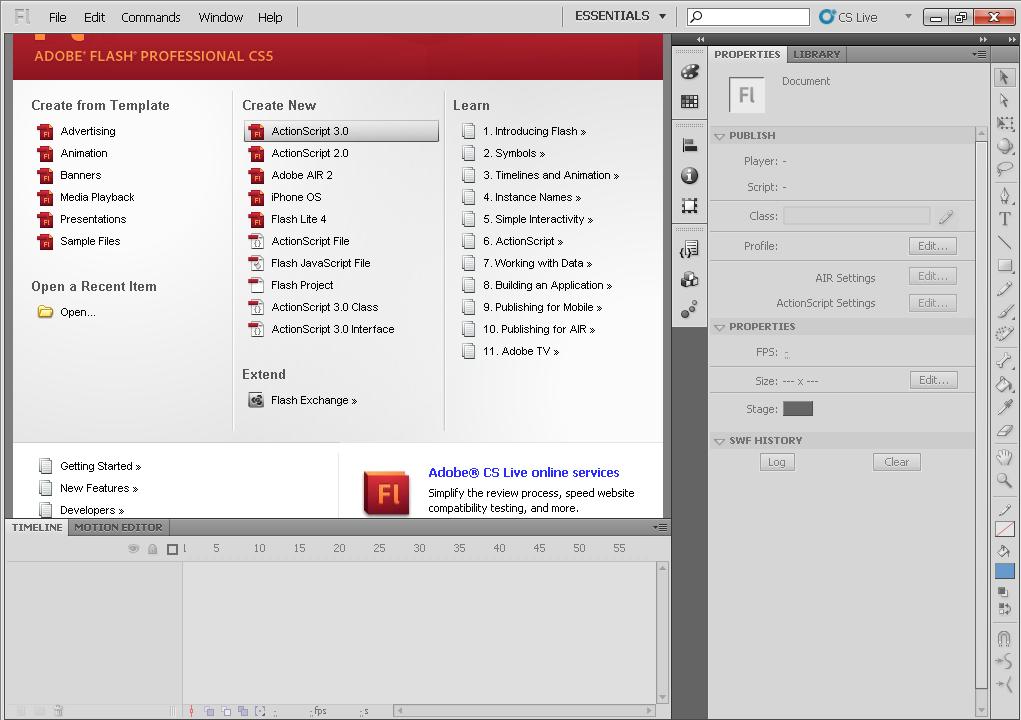This screenshot has width=1021, height=720.
Task: Click the blue fill color swatch
Action: (x=1005, y=572)
